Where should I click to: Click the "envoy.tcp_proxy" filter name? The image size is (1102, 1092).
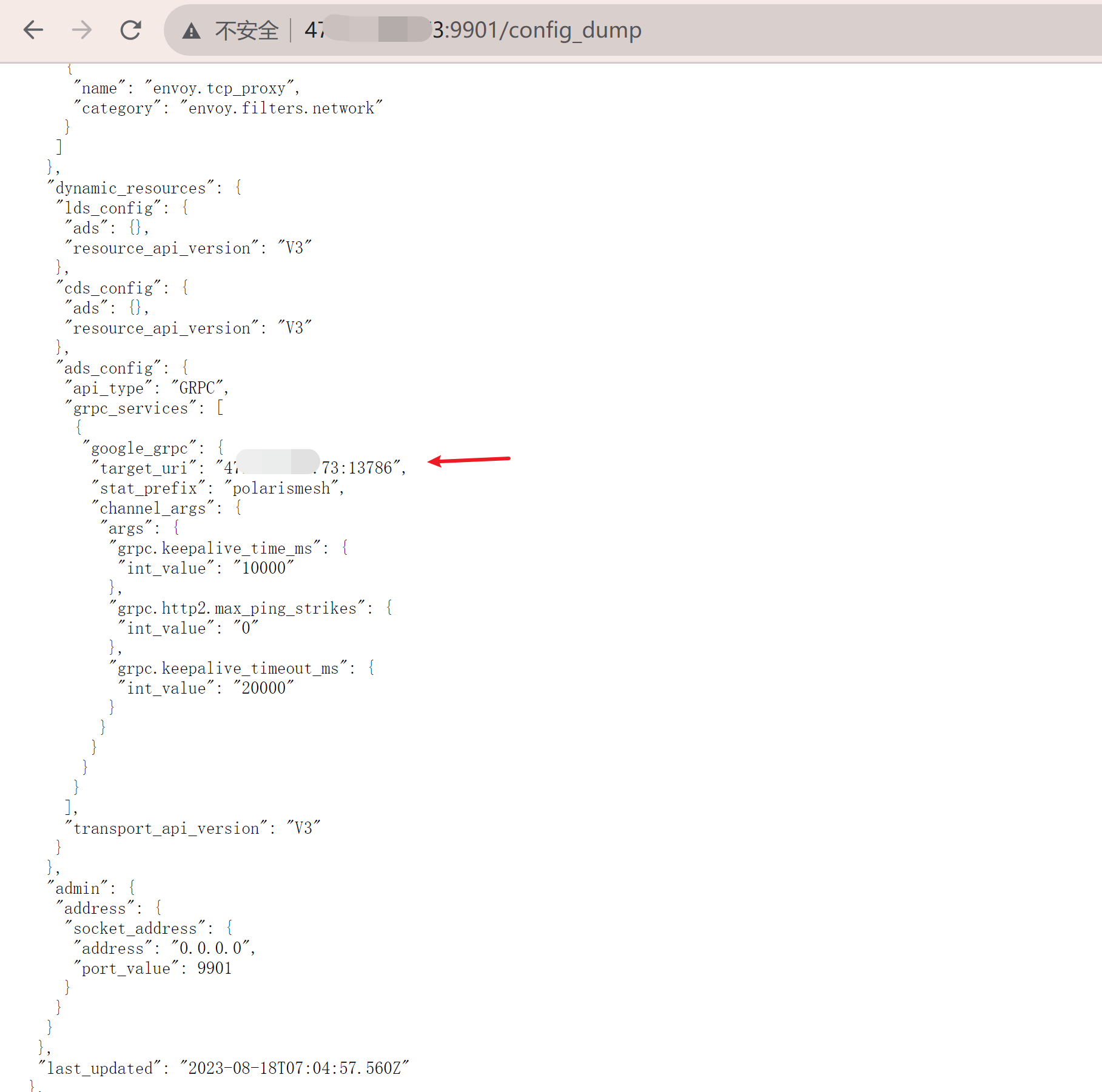click(x=220, y=88)
